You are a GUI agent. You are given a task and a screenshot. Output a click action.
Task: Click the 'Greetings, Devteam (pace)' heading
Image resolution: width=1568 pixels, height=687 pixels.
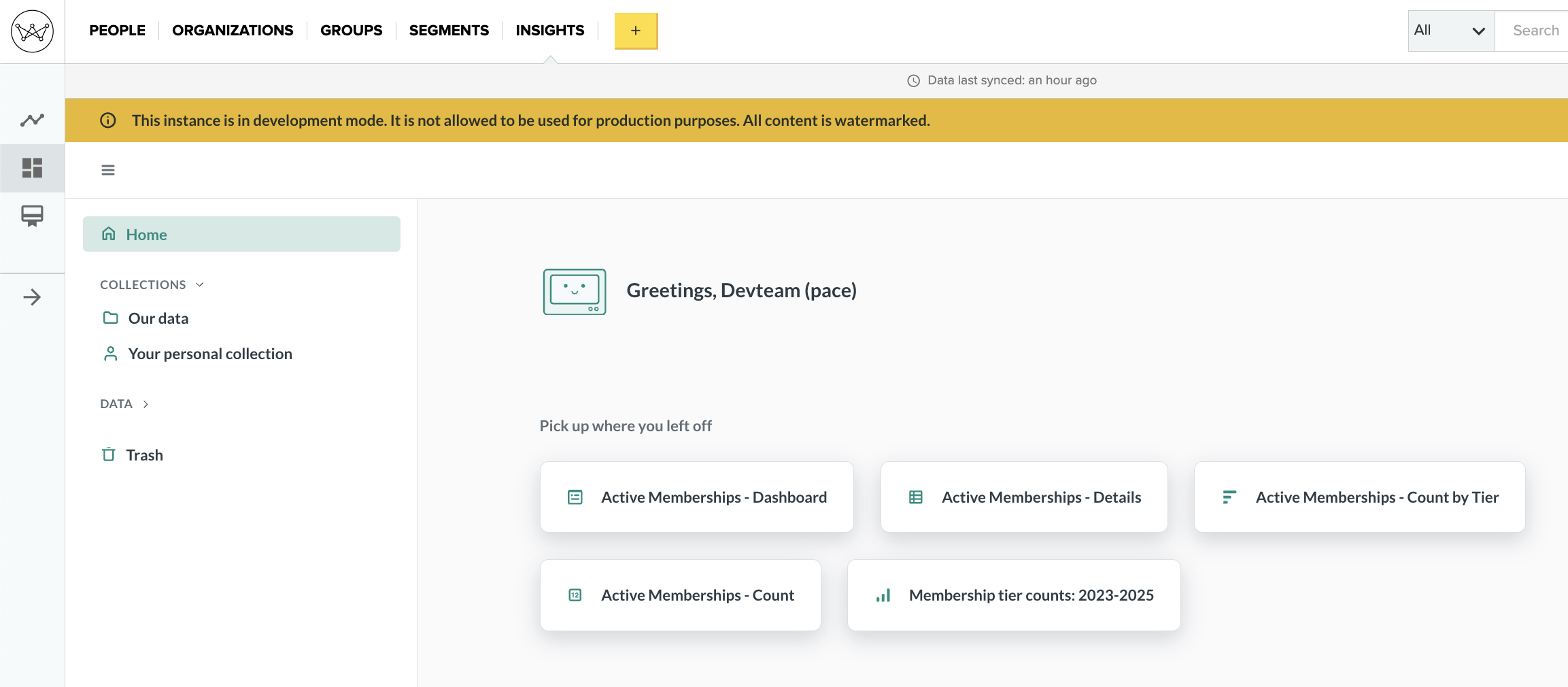(741, 290)
